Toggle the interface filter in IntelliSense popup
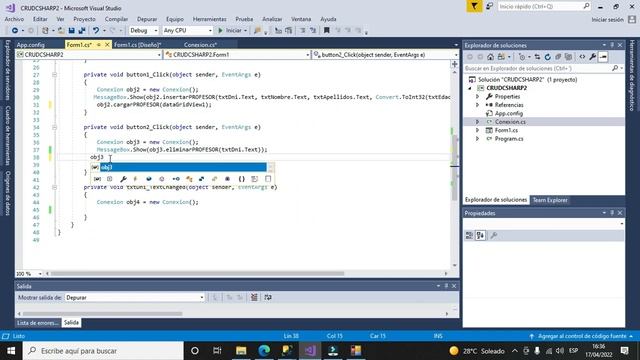The height and width of the screenshot is (360, 640). point(176,179)
